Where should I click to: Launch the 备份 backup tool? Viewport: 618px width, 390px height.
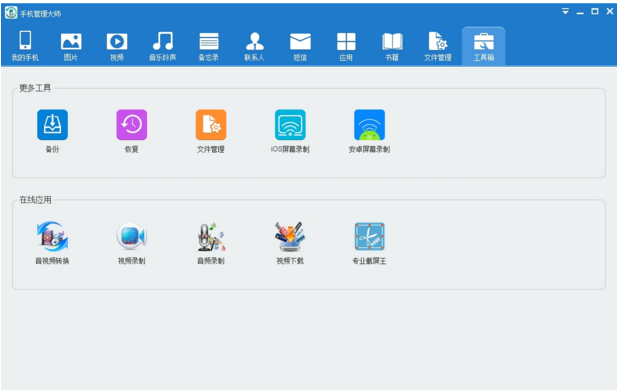pos(52,131)
